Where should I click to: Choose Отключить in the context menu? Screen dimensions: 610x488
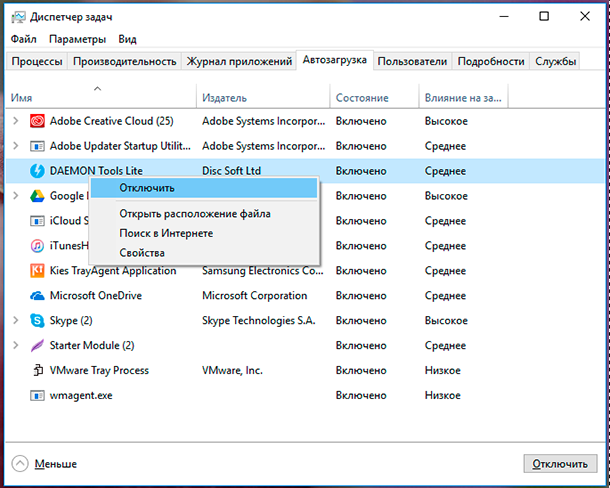click(204, 188)
